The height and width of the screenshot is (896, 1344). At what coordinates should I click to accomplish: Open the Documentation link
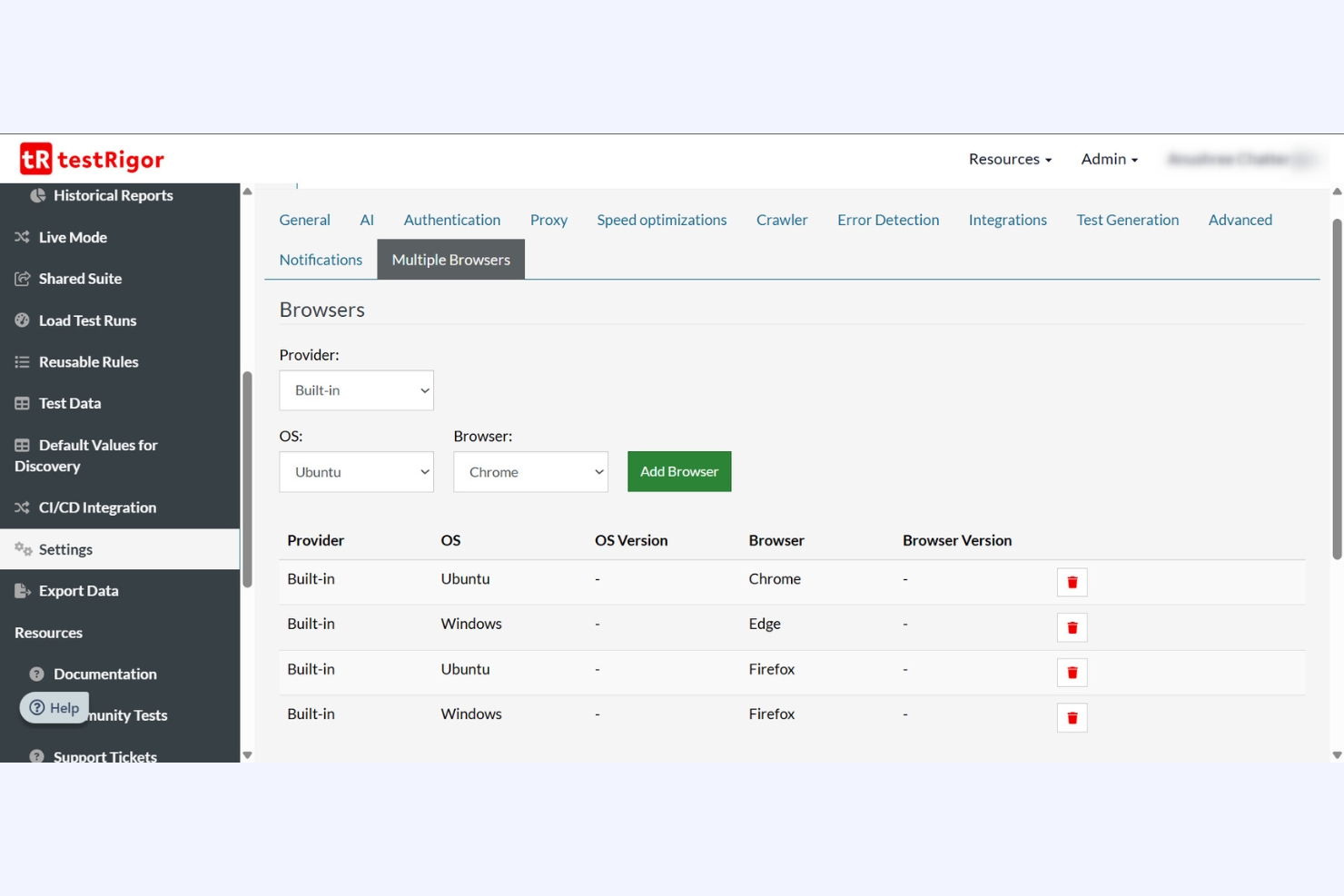[104, 674]
